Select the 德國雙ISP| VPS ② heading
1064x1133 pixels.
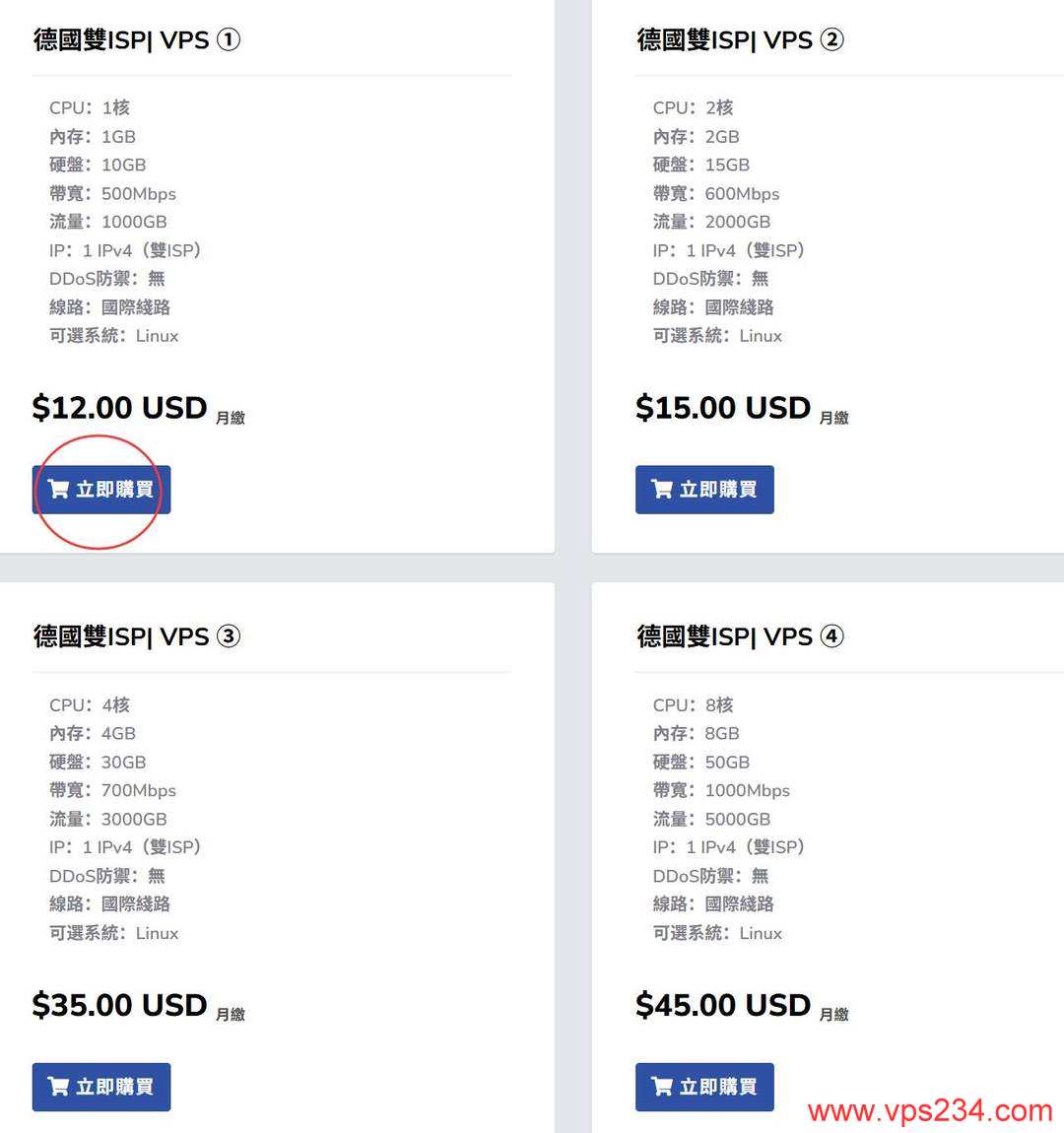pos(739,40)
